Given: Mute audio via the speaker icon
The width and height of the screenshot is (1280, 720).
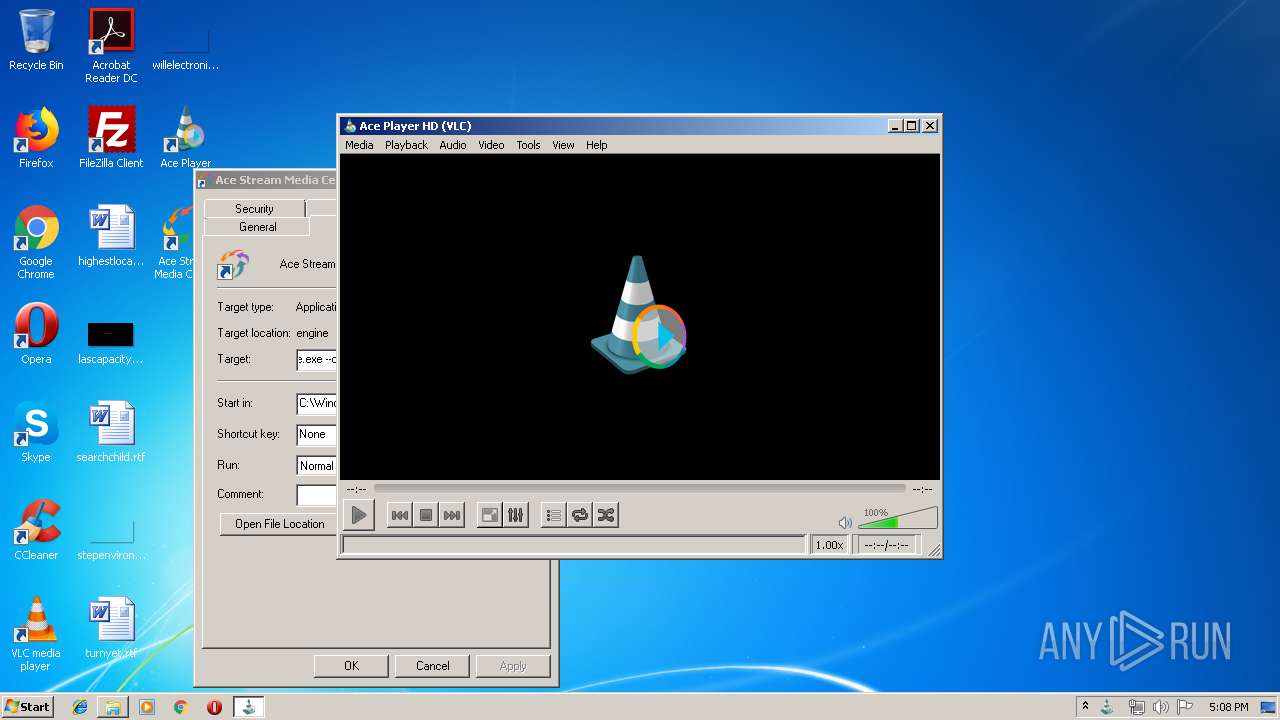Looking at the screenshot, I should [x=845, y=522].
